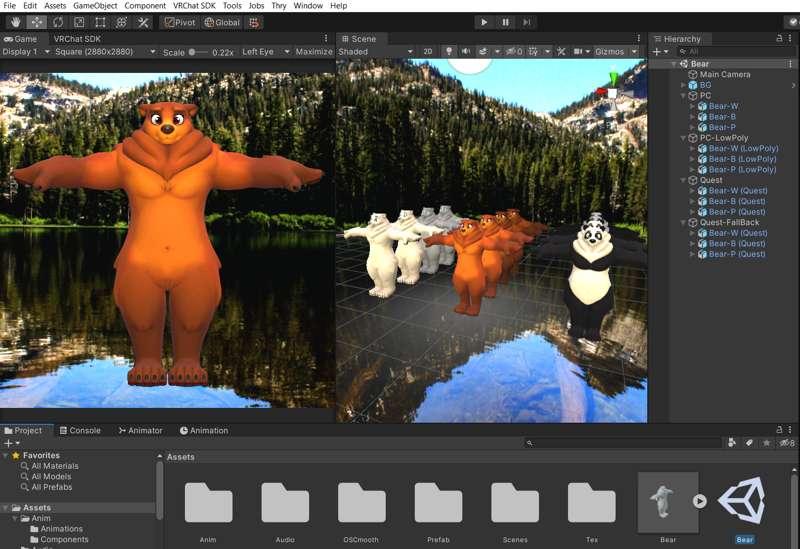Toggle the Gizmos button
Viewport: 800px width, 549px height.
pos(609,52)
